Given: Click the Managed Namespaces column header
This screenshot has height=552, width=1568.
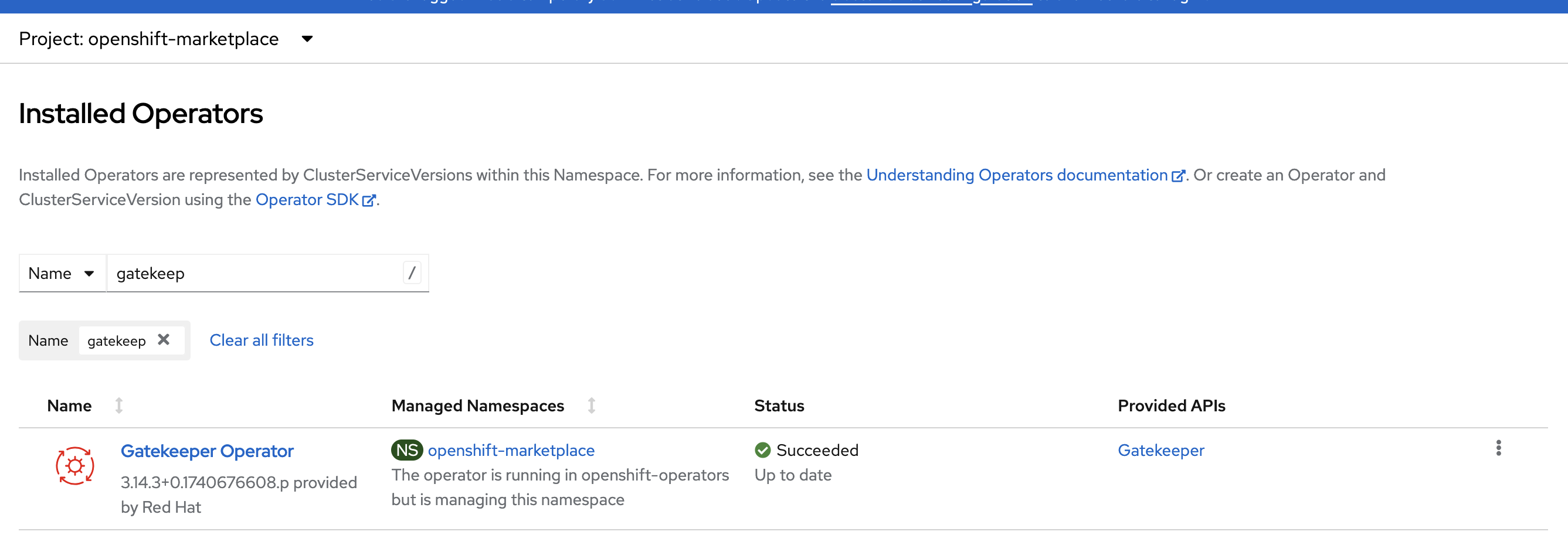Looking at the screenshot, I should point(477,406).
